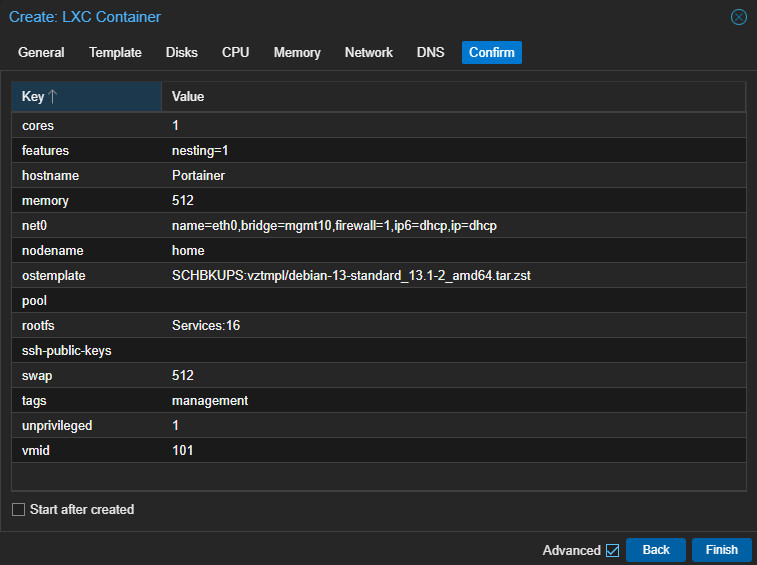This screenshot has width=757, height=565.
Task: Select the unprivileged row key
Action: (57, 425)
